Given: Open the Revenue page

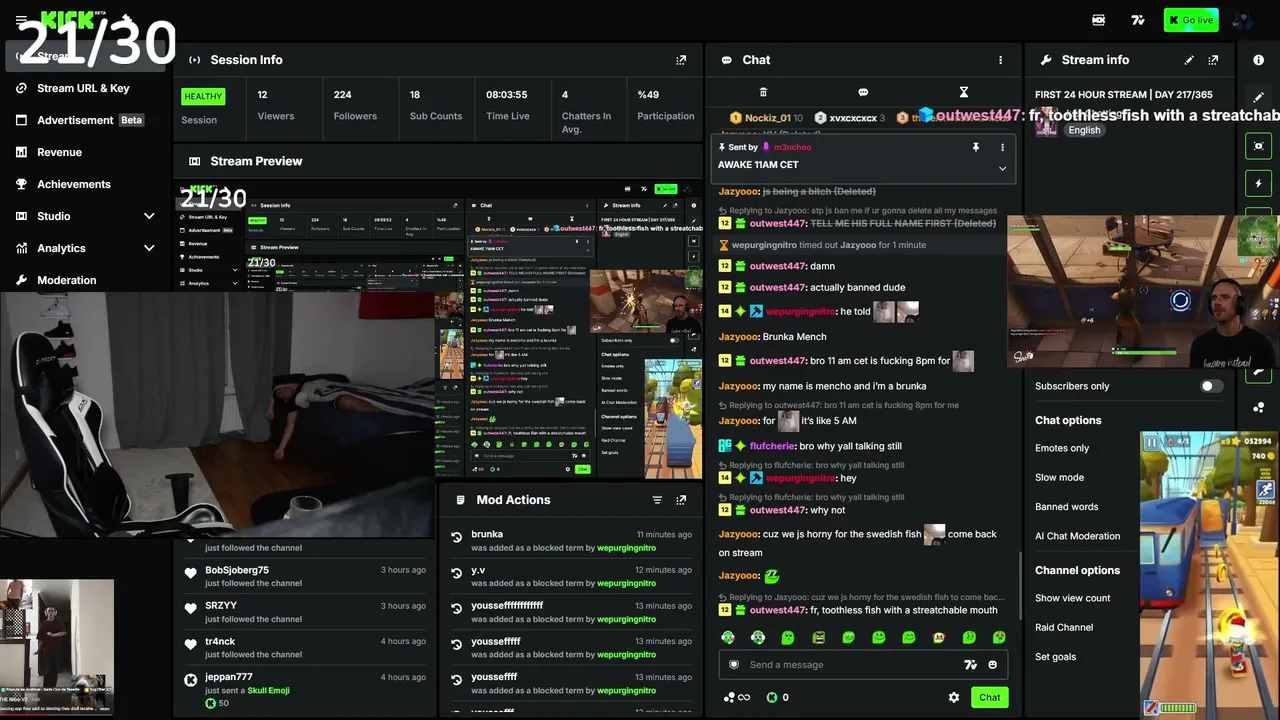Looking at the screenshot, I should 59,152.
